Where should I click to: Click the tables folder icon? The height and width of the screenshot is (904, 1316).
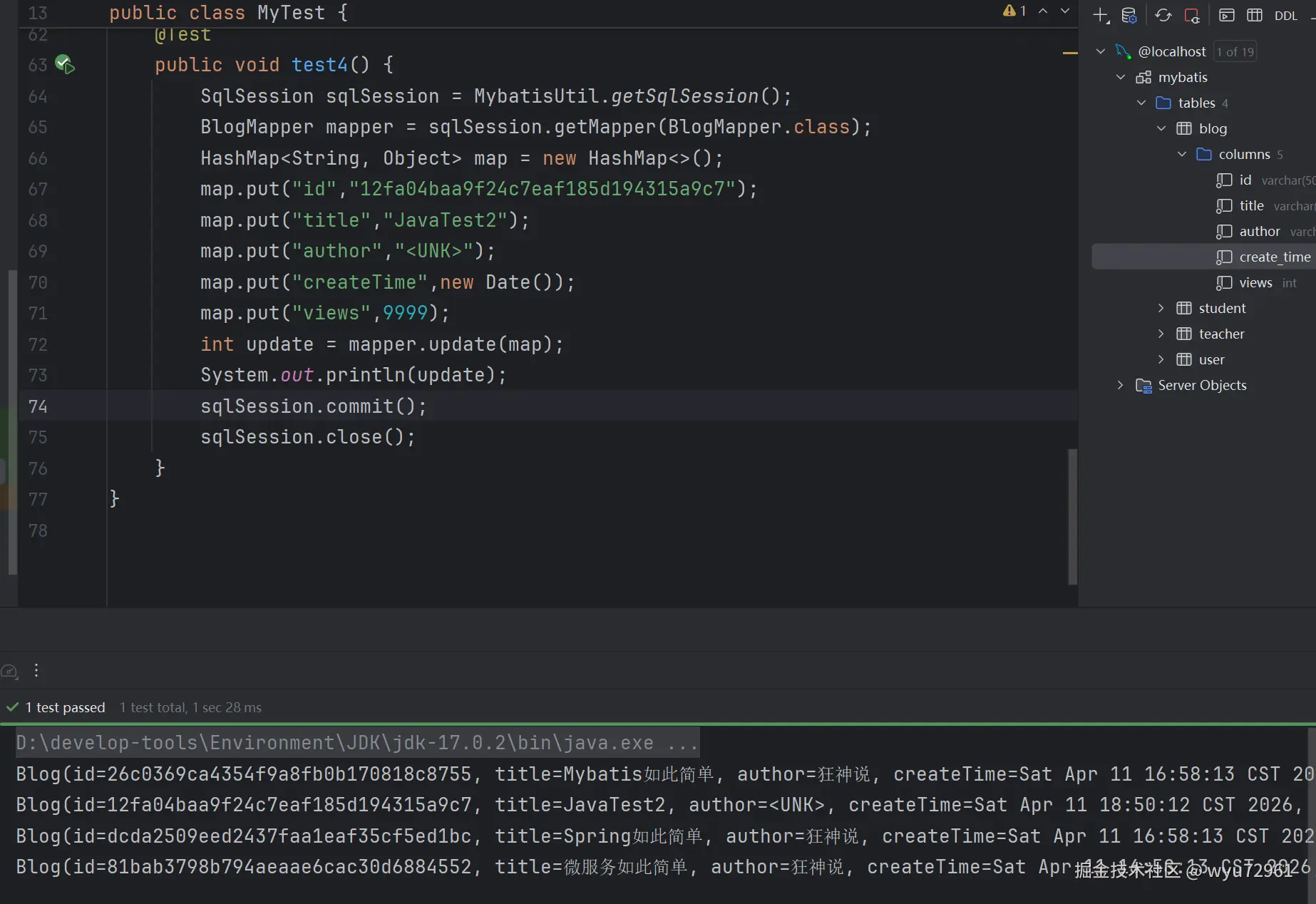click(1163, 103)
